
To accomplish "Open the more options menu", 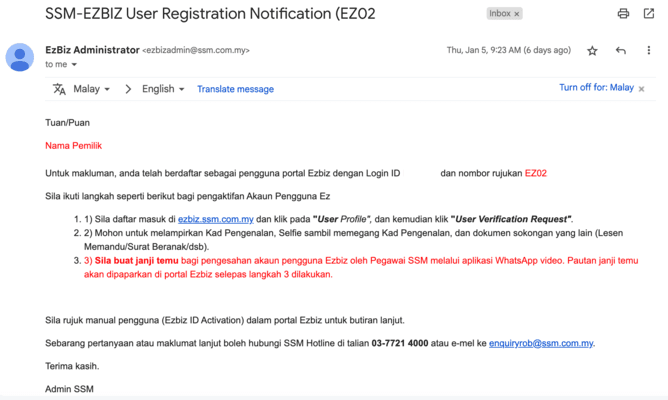I will [648, 50].
